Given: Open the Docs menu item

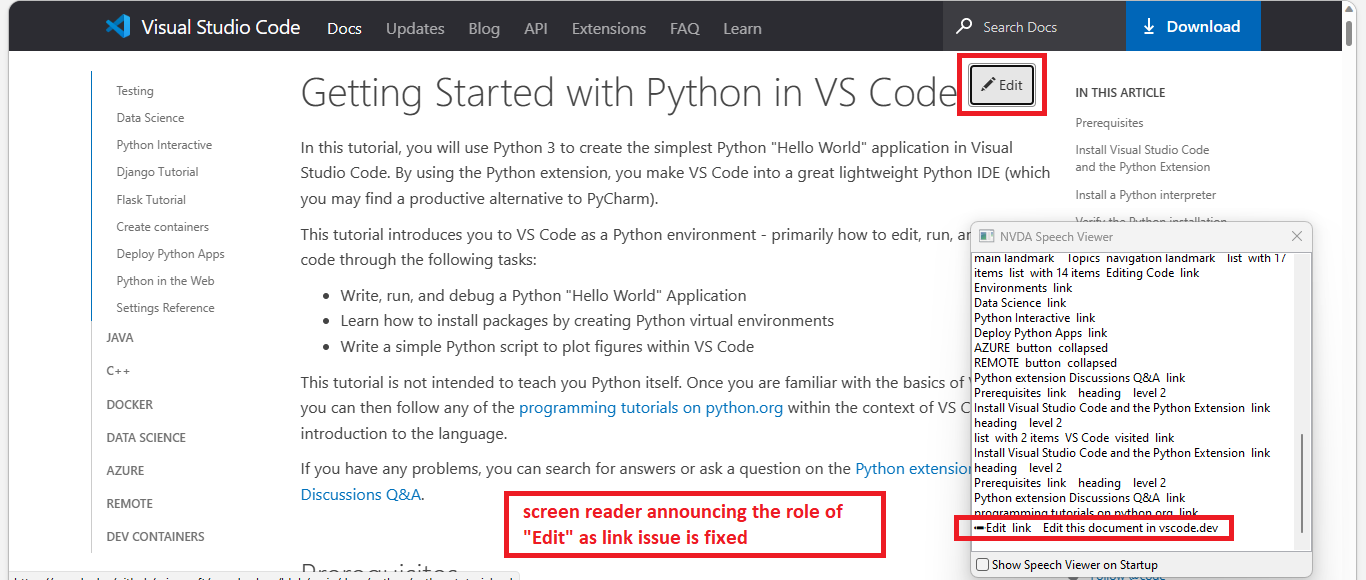Looking at the screenshot, I should click(344, 29).
